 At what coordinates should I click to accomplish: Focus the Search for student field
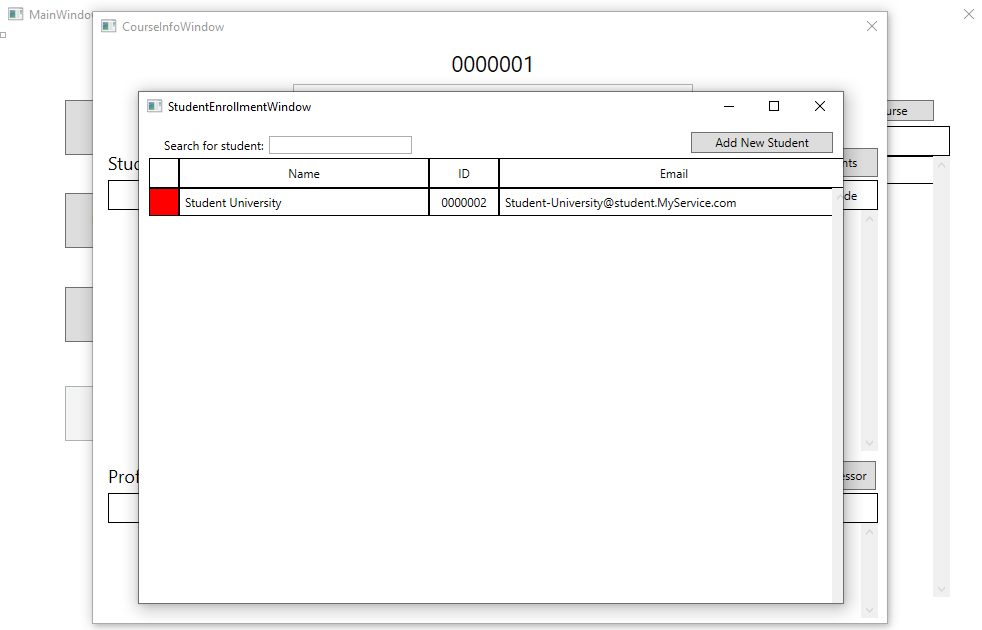(x=340, y=145)
